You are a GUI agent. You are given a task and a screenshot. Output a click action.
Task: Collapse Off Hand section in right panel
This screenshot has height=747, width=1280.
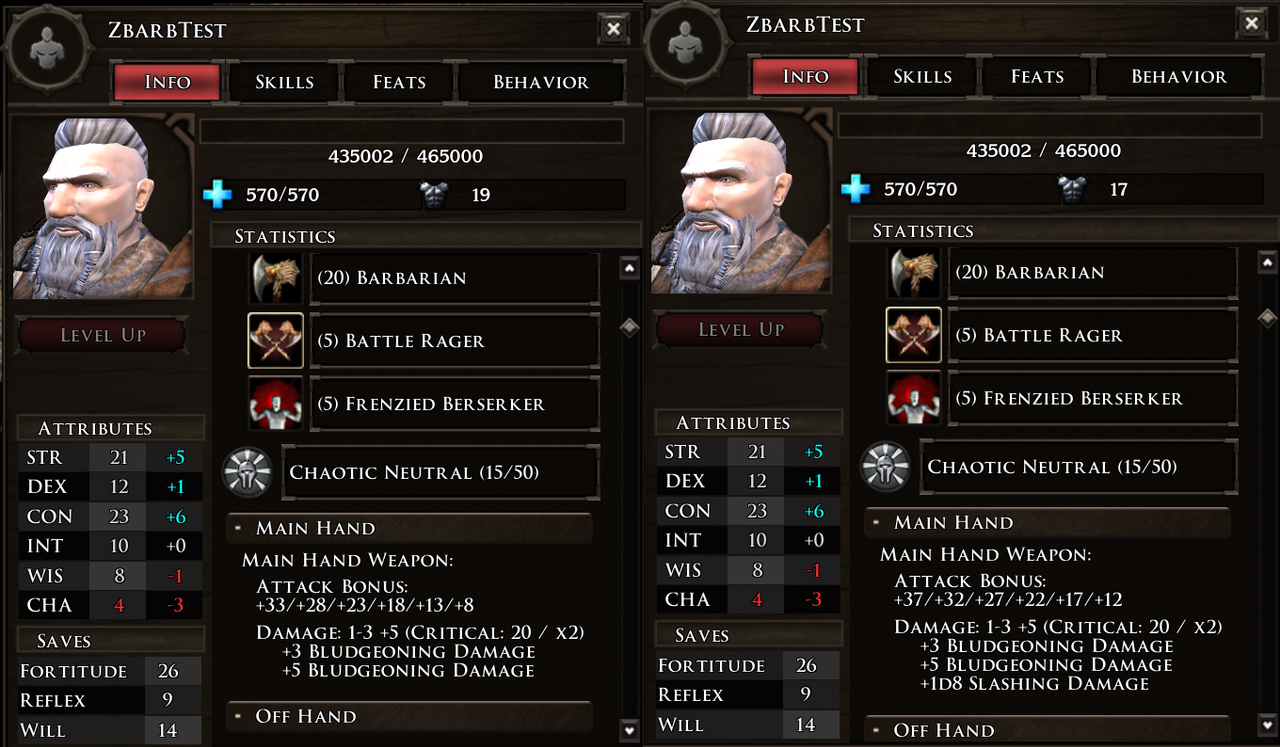click(875, 730)
